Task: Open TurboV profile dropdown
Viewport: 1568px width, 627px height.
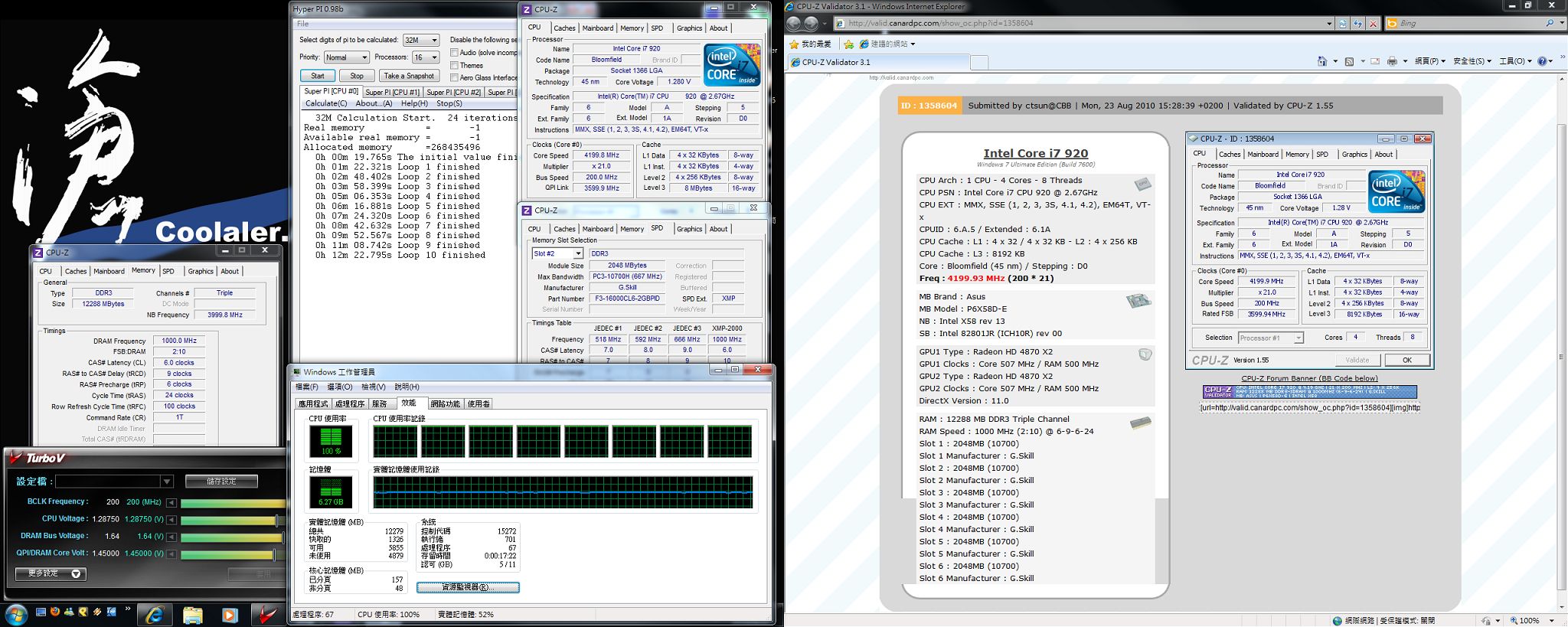Action: (x=166, y=481)
